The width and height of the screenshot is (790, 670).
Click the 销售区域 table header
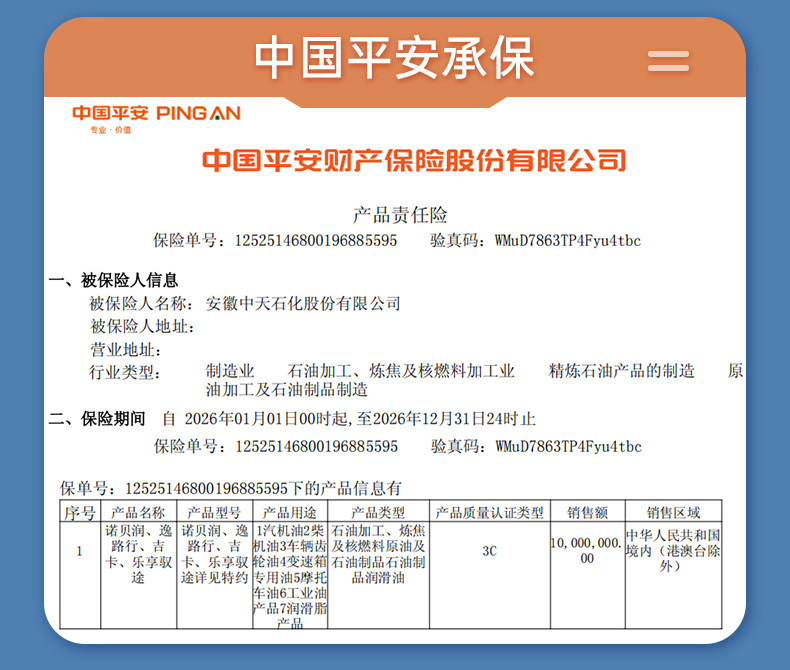coord(674,512)
